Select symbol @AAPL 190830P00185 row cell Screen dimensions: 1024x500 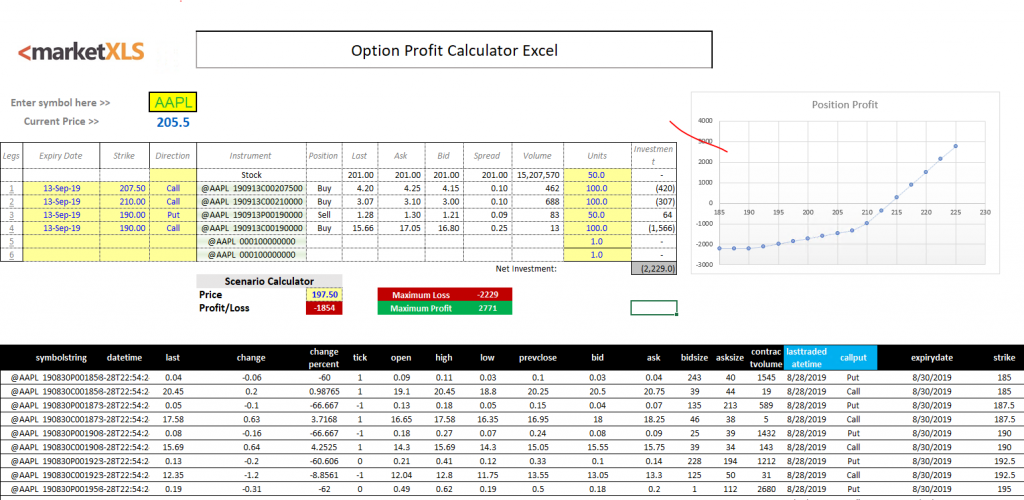(x=56, y=378)
